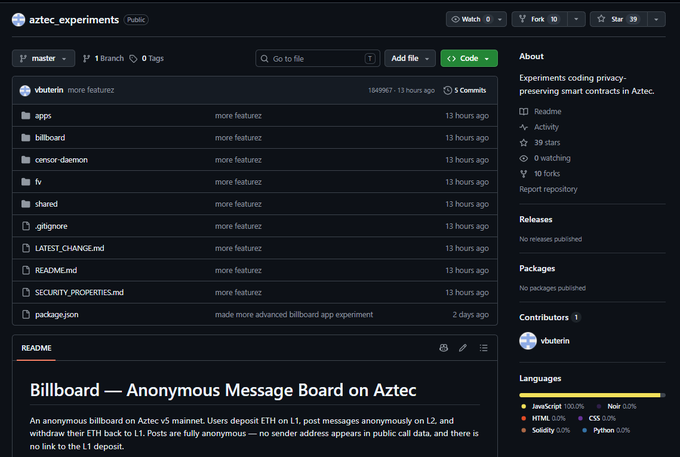Screen dimensions: 680x457
Task: Open vbuterin profile link in commit header
Action: [49, 90]
